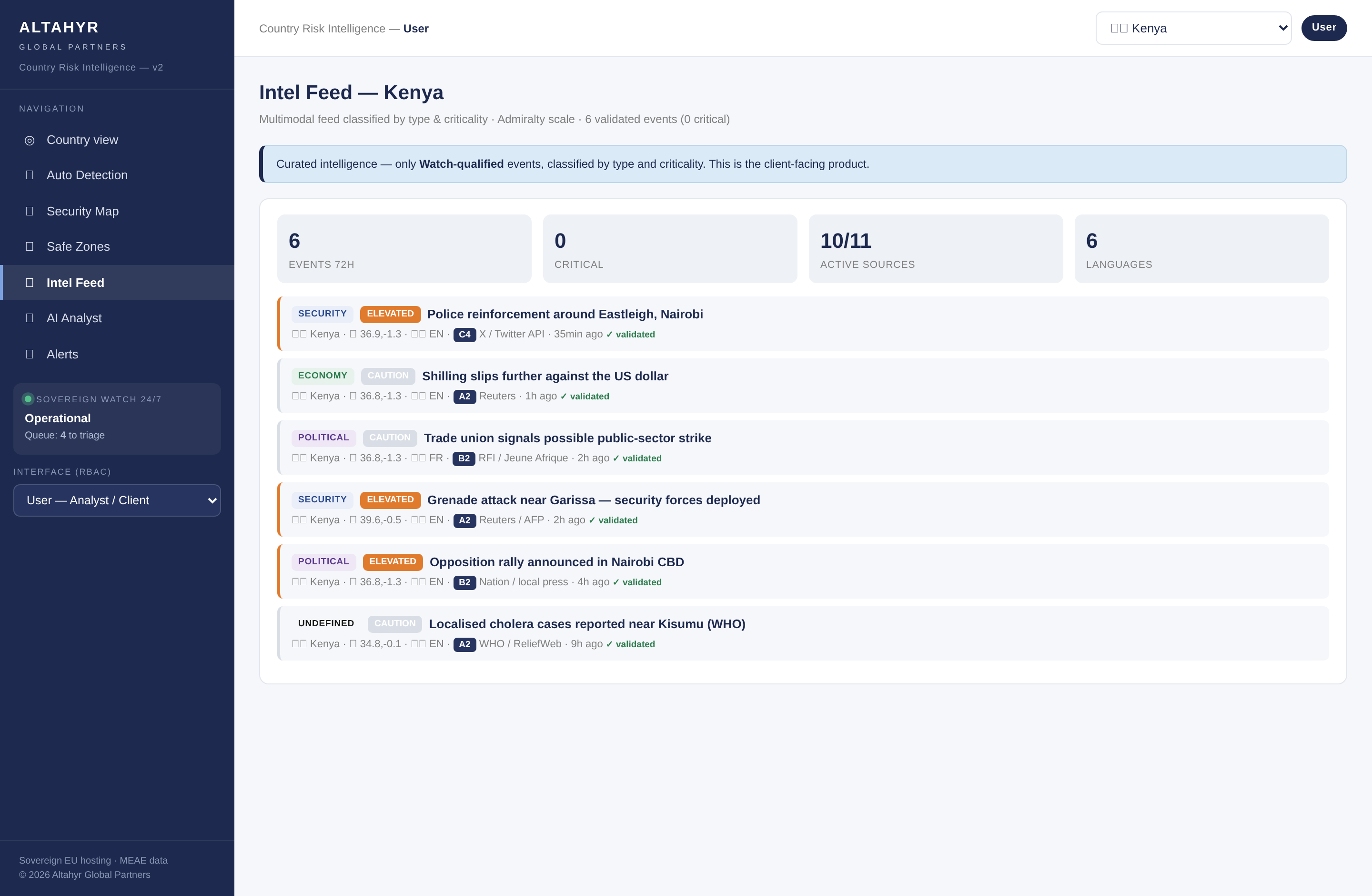1372x896 pixels.
Task: Click the C4 Admiralty rating badge
Action: click(464, 335)
